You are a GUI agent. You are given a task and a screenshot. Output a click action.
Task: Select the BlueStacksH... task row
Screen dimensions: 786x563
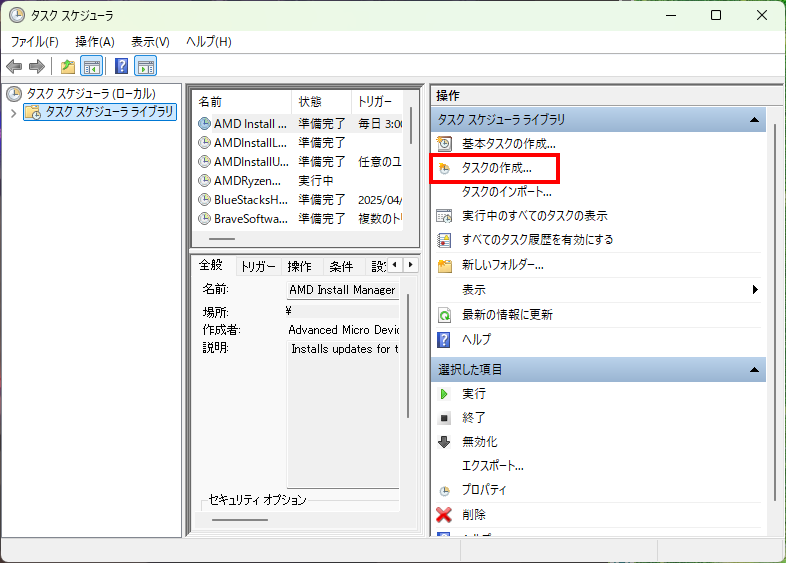click(x=250, y=199)
